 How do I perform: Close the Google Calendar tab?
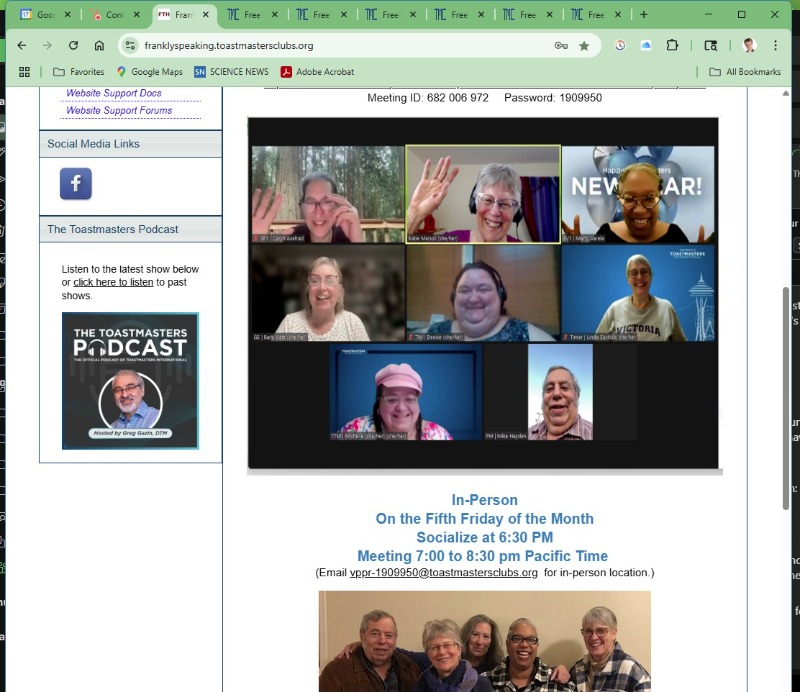[x=67, y=15]
